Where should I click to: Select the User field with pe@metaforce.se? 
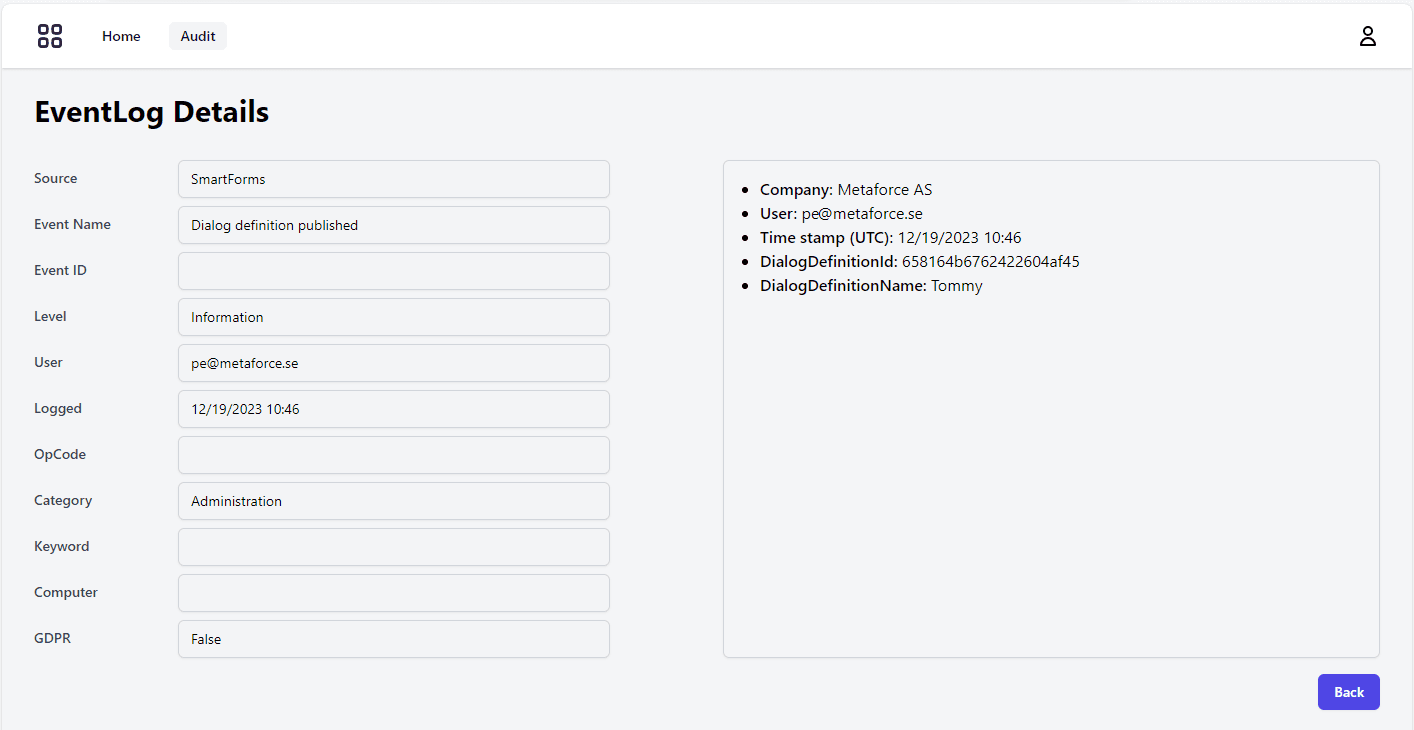coord(393,363)
